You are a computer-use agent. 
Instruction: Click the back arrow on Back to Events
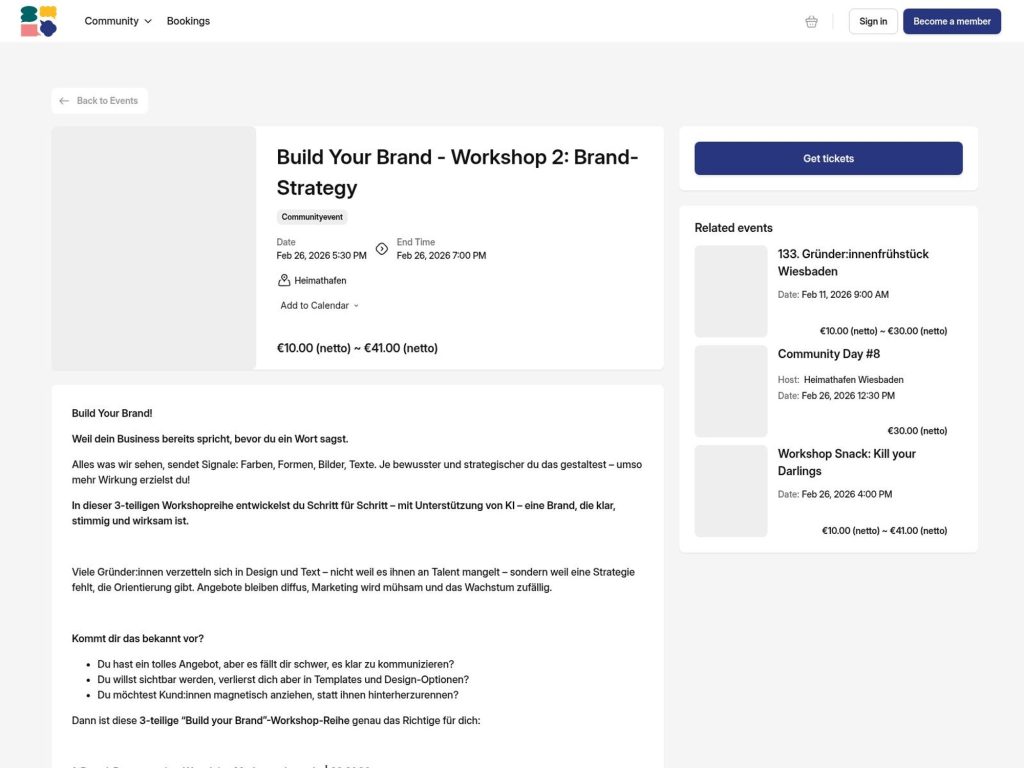(63, 100)
